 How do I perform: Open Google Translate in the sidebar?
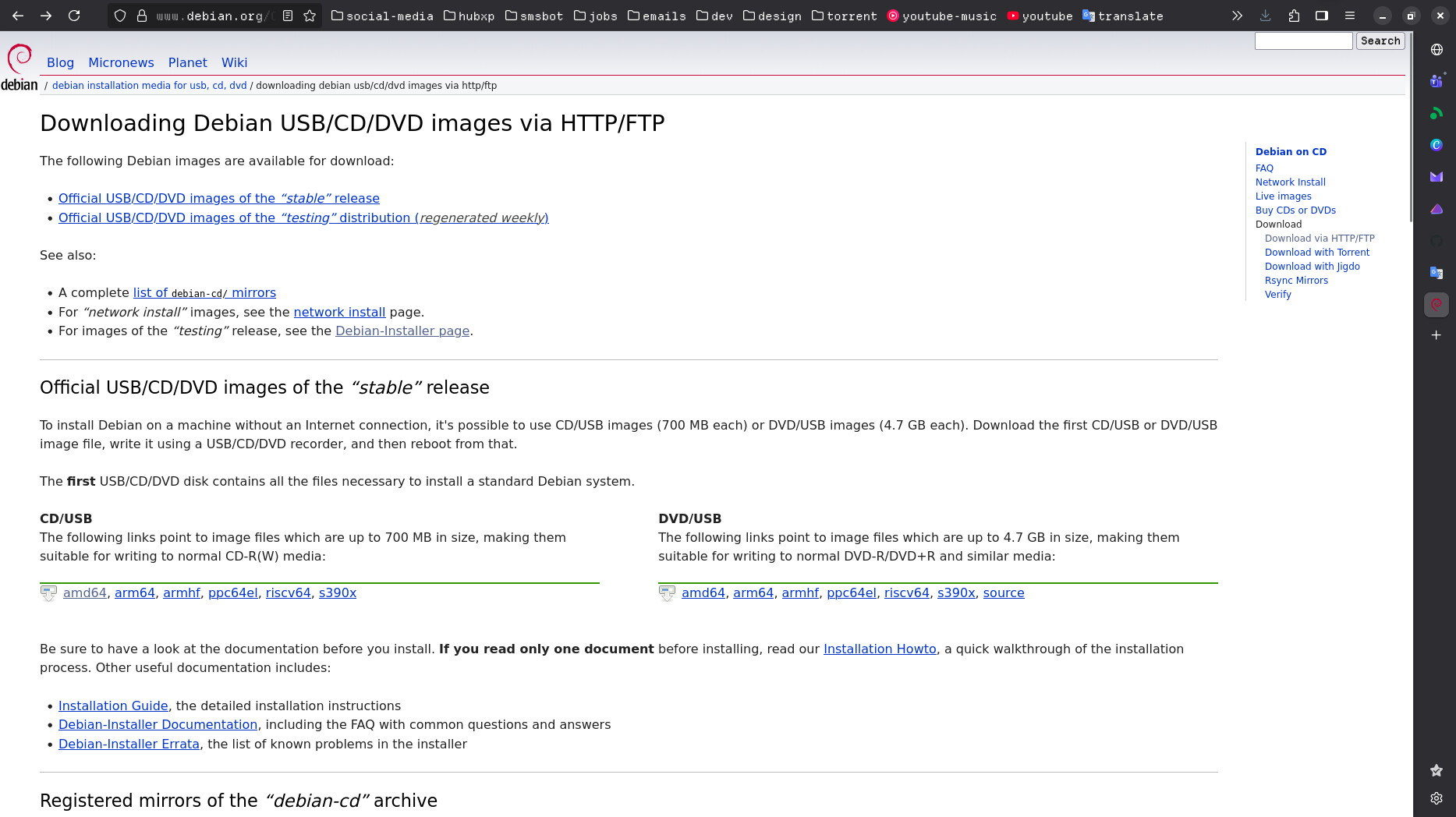click(1436, 272)
